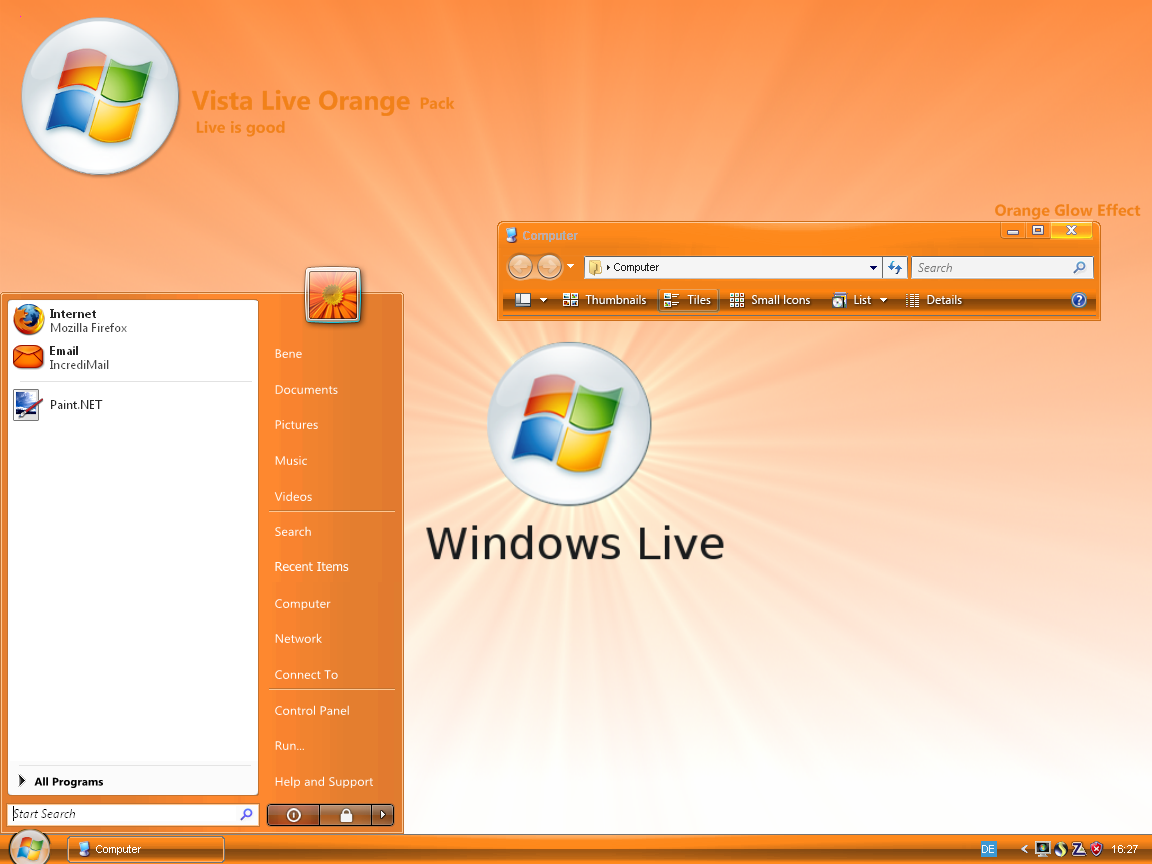Open Connect To in the Start menu
Image resolution: width=1152 pixels, height=864 pixels.
point(306,674)
